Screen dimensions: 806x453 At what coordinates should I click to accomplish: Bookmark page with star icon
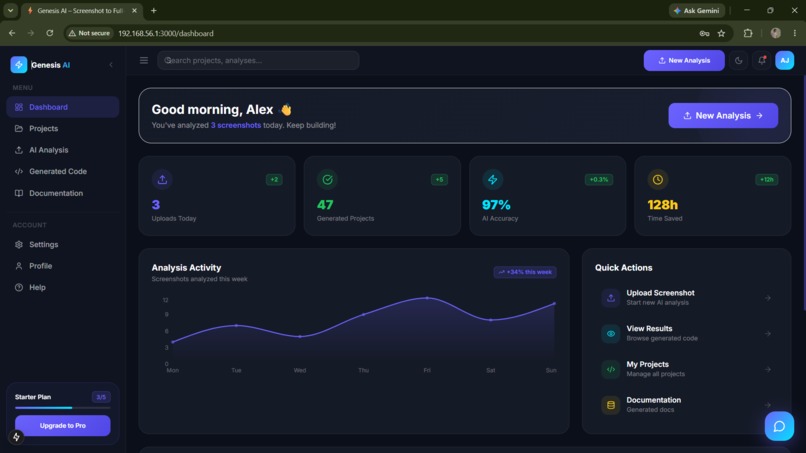click(x=721, y=33)
